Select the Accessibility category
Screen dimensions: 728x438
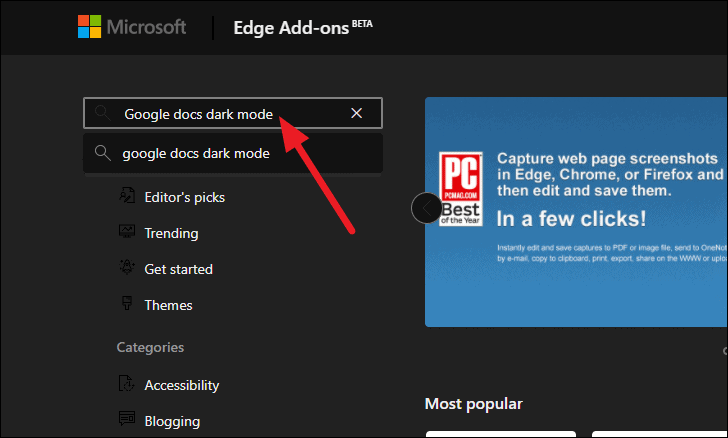[x=182, y=385]
